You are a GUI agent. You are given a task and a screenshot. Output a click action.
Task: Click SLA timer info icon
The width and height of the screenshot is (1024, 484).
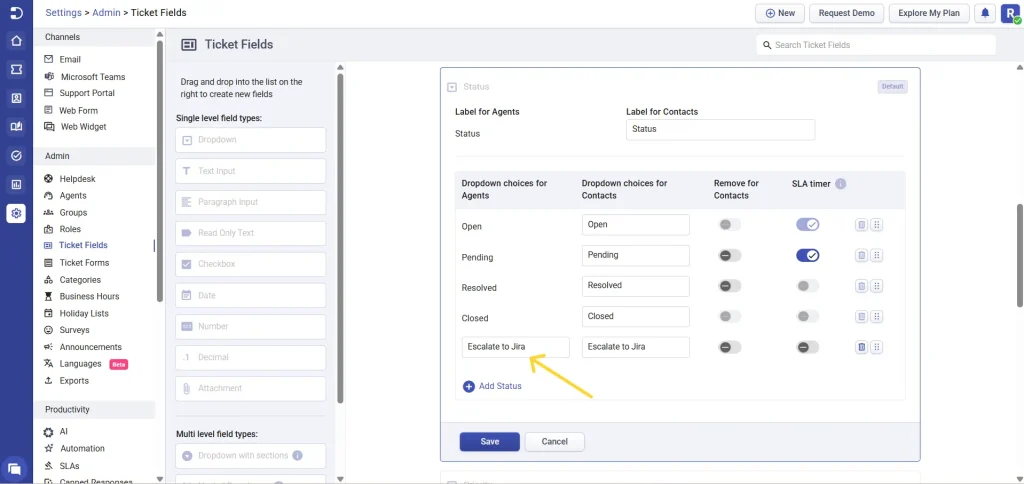tap(840, 184)
